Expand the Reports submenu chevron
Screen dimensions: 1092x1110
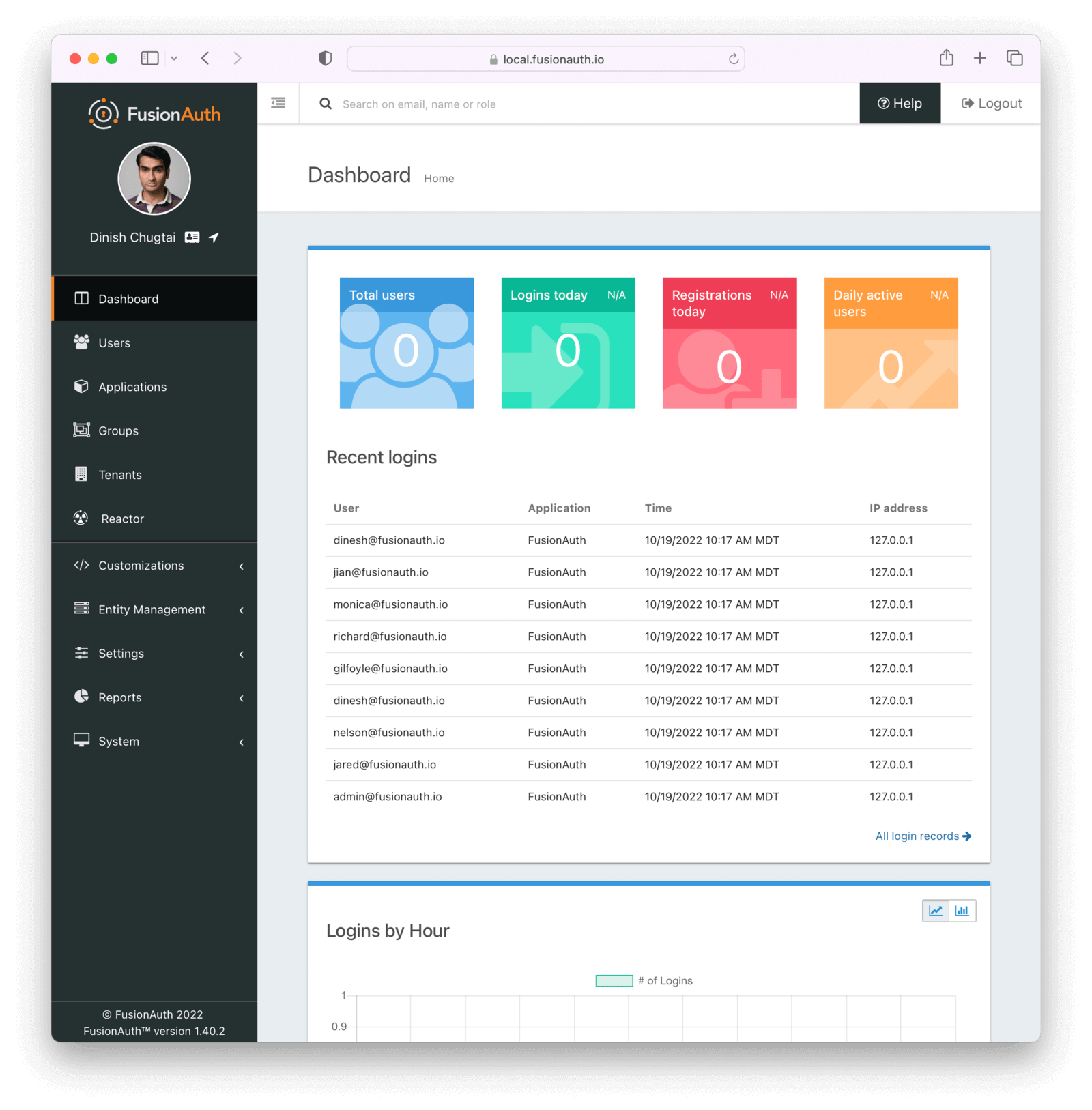click(241, 698)
